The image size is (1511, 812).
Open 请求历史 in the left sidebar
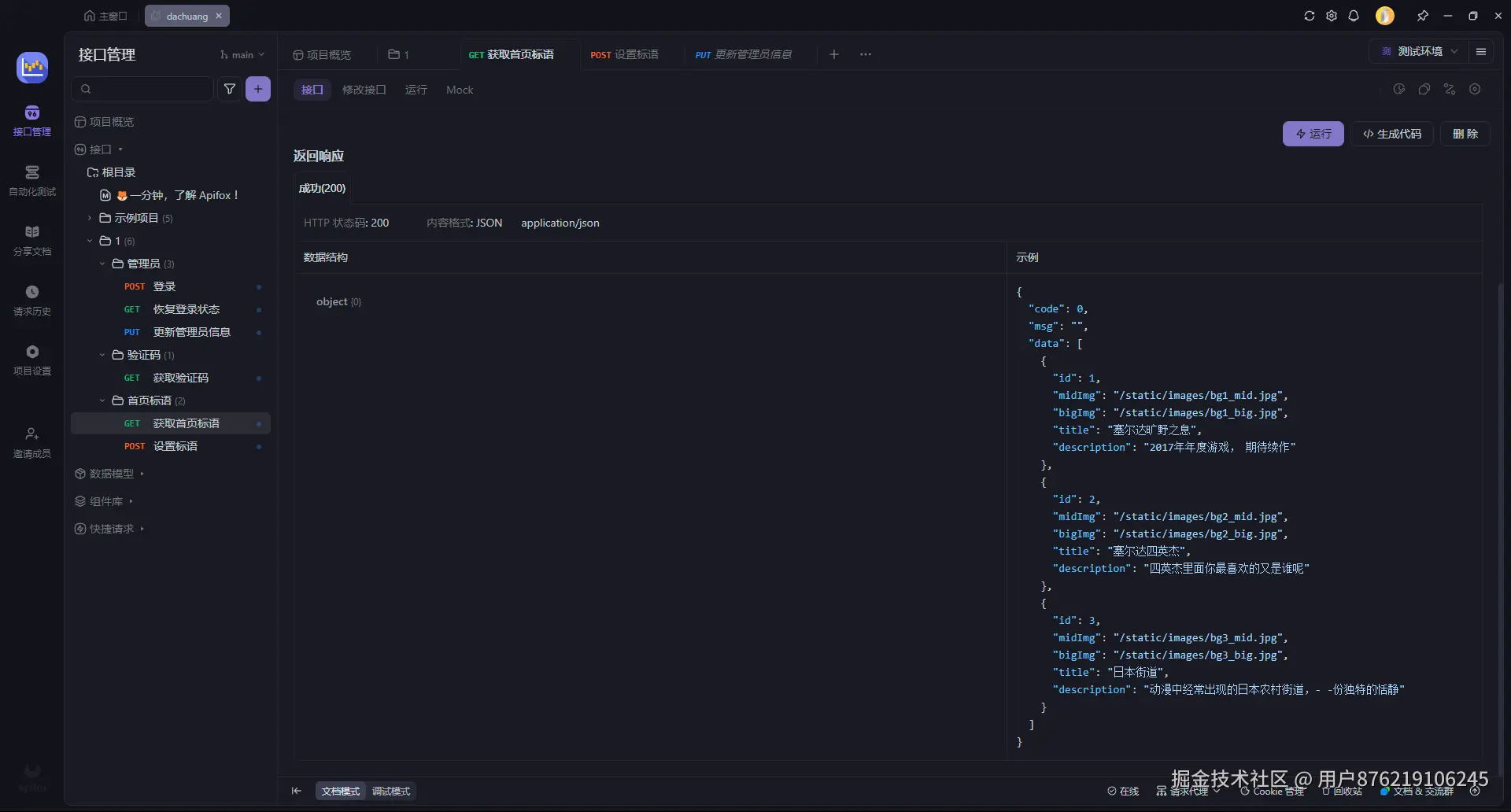[32, 300]
